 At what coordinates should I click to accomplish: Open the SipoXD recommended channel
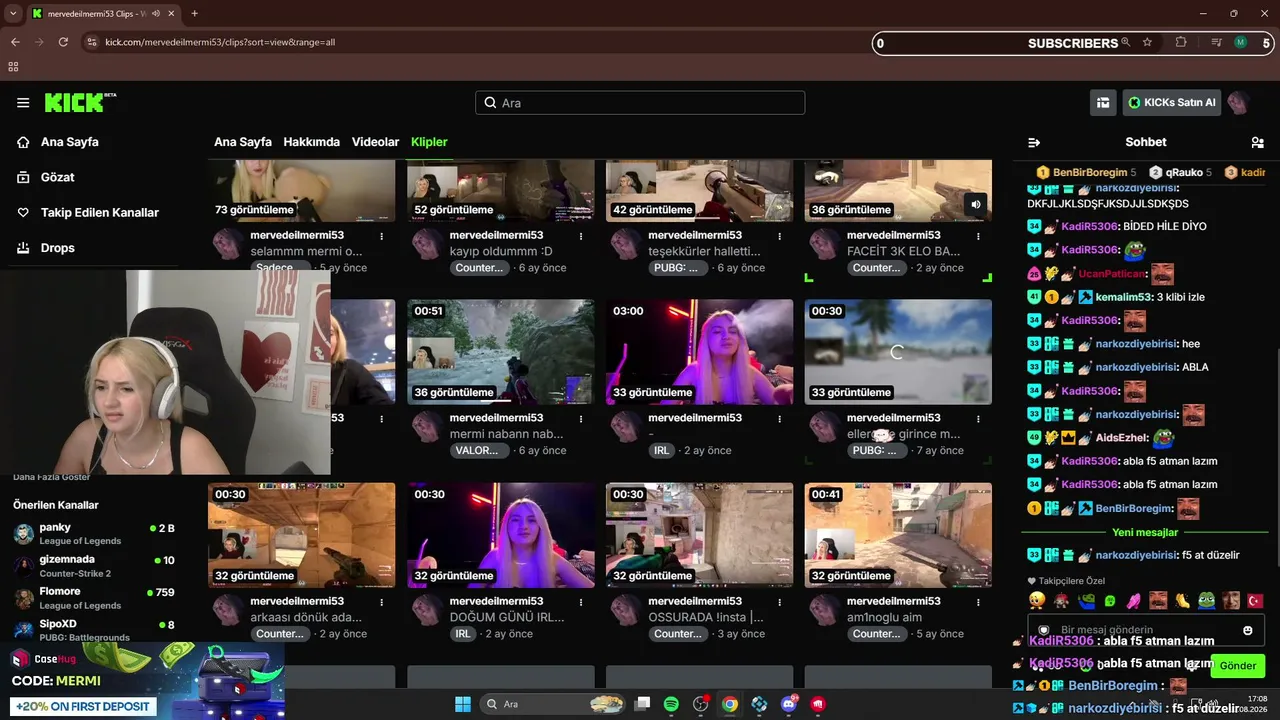coord(93,630)
